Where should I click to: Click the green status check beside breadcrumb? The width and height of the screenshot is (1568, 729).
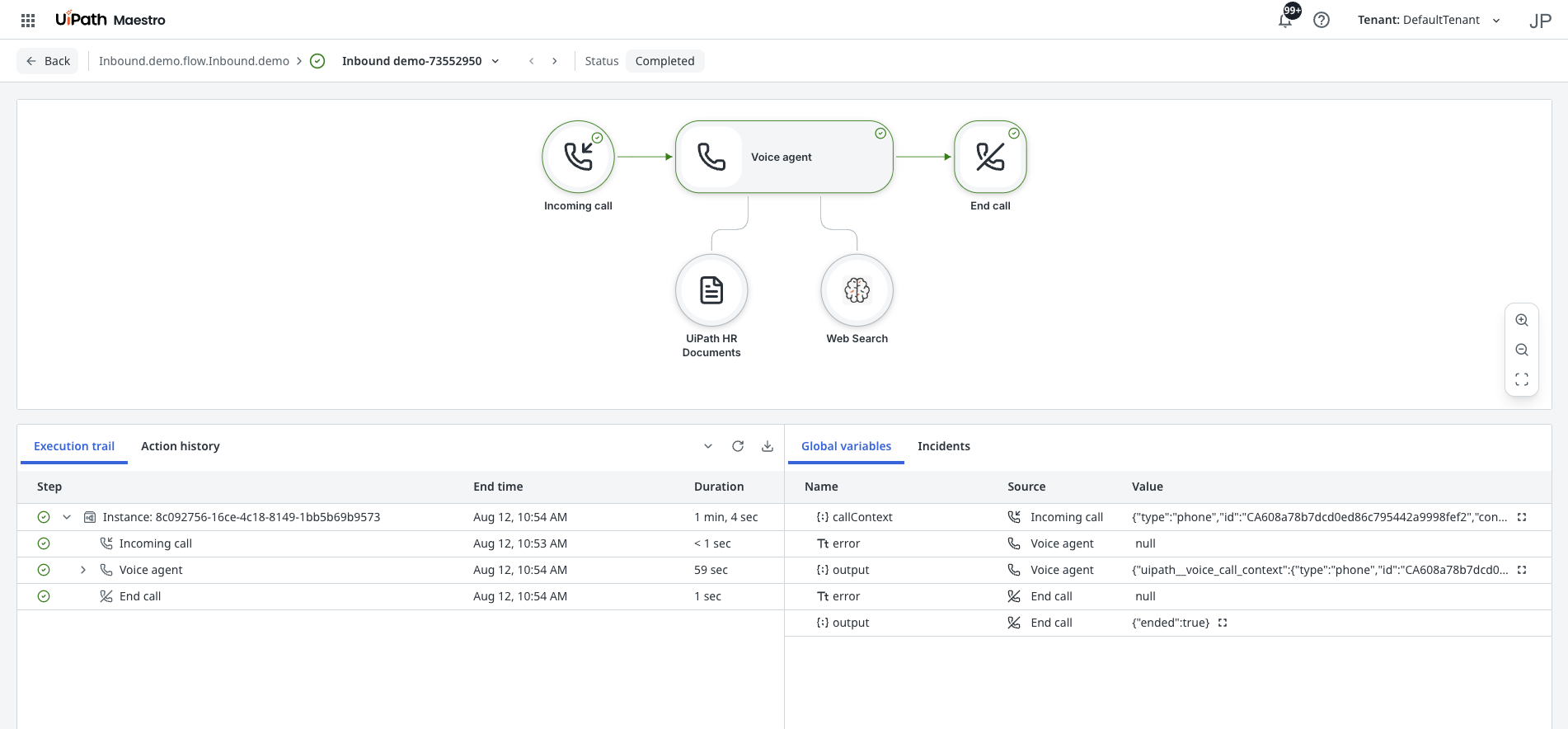(x=317, y=61)
